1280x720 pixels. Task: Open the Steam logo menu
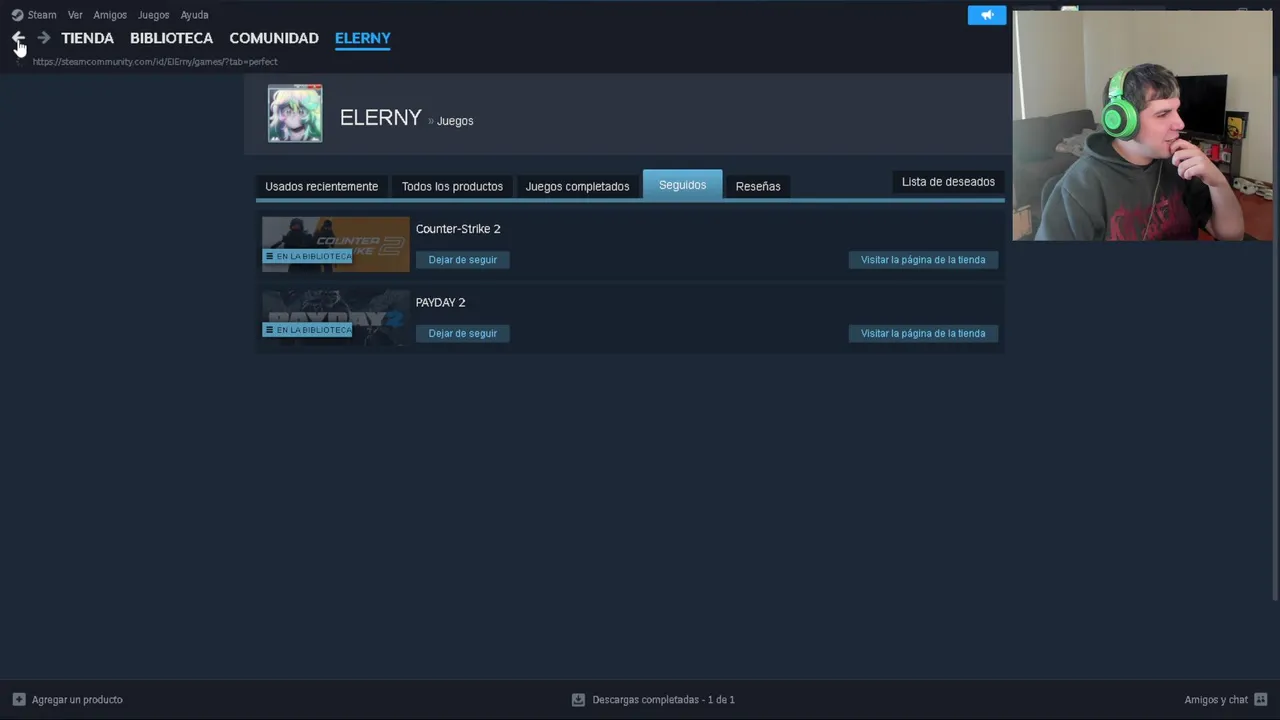(x=17, y=15)
